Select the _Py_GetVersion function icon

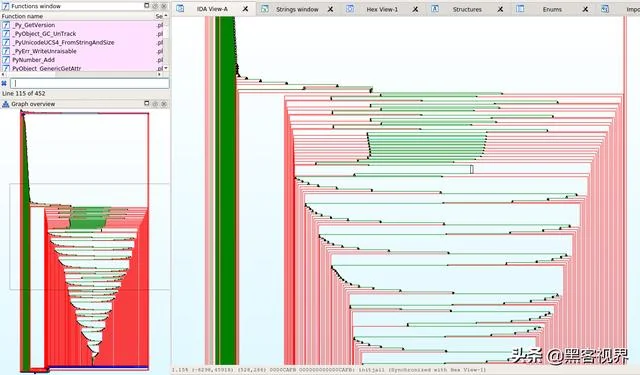click(x=6, y=25)
